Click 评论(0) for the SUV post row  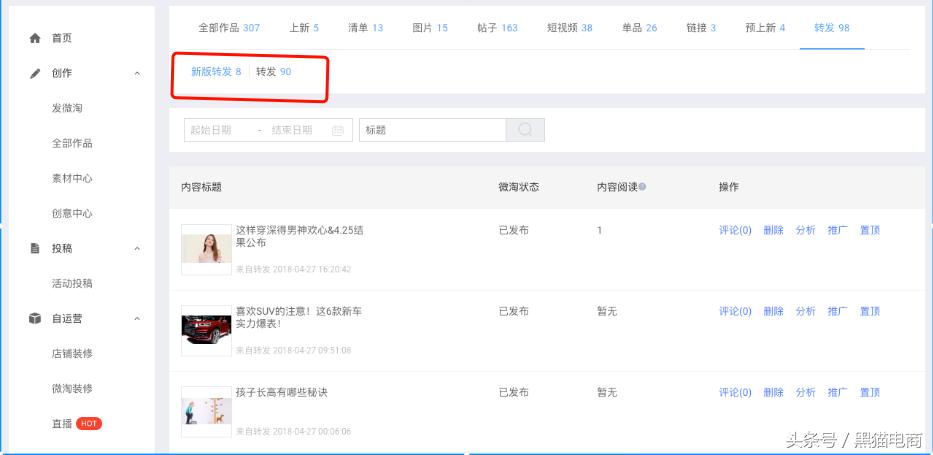click(x=735, y=311)
